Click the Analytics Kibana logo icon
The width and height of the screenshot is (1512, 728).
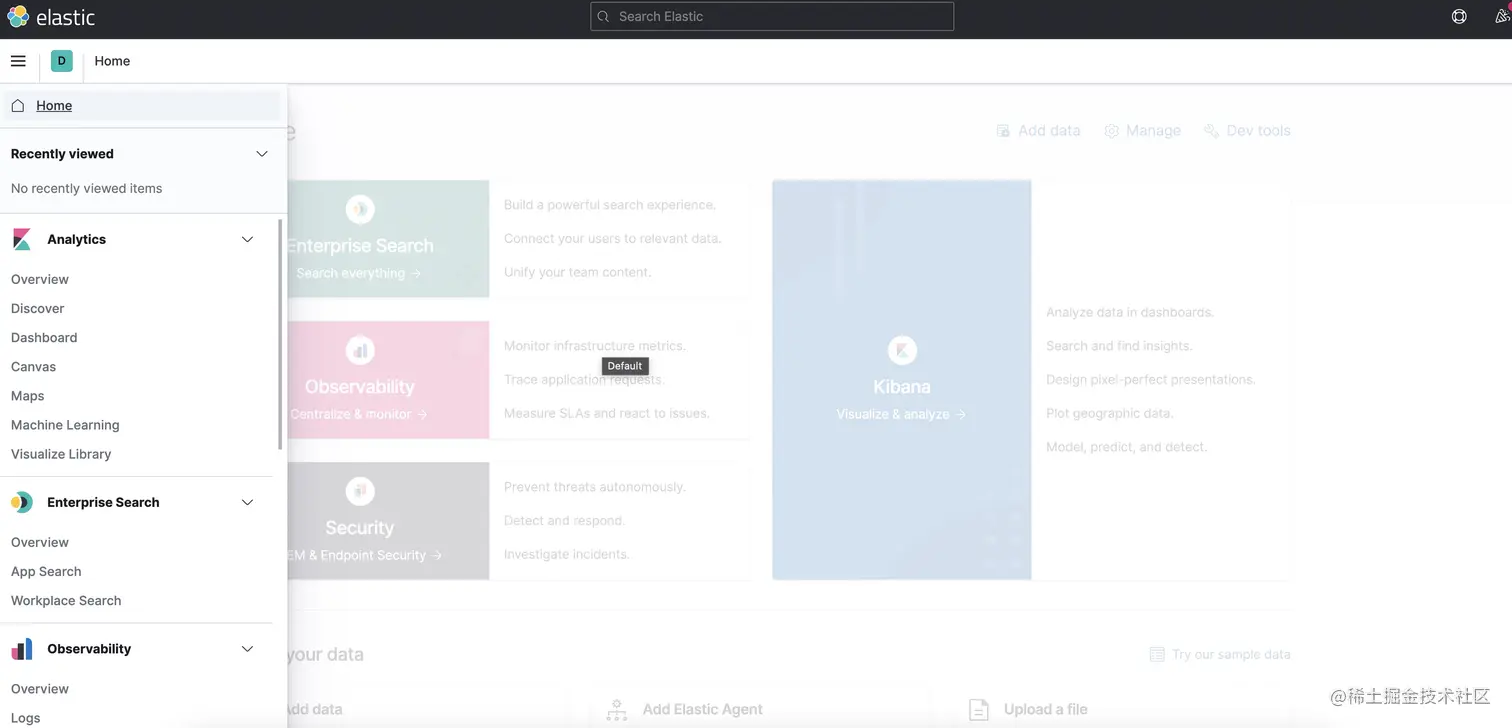click(22, 239)
